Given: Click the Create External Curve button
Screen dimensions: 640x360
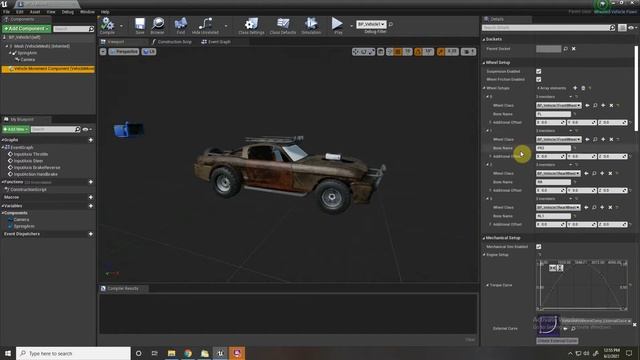Looking at the screenshot, I should click(557, 340).
